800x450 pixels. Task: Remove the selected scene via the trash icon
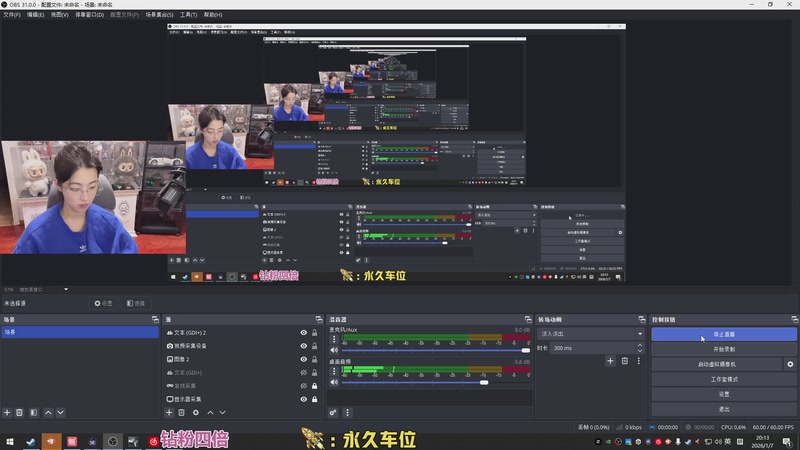pos(19,412)
